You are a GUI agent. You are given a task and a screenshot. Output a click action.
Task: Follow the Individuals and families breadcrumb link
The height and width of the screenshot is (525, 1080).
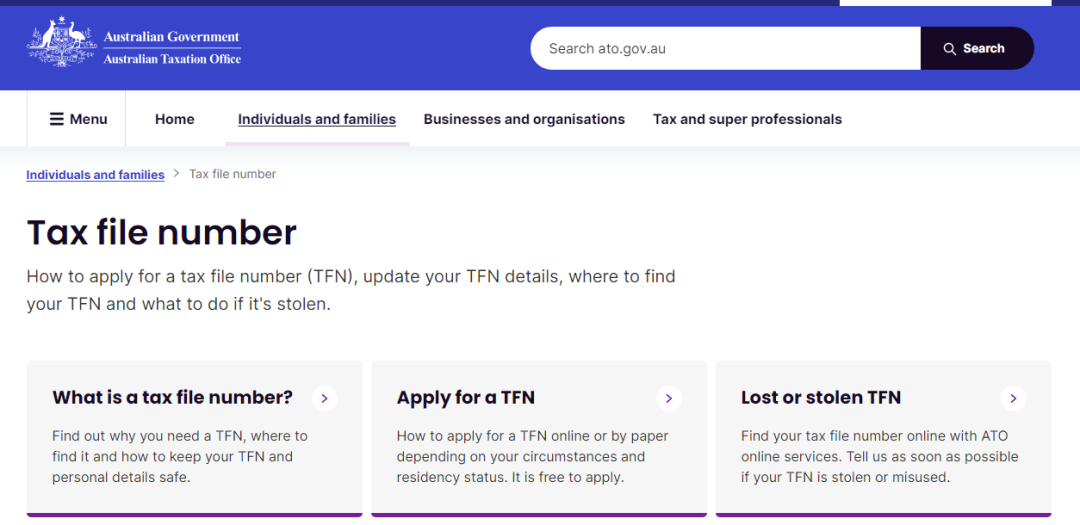[x=95, y=174]
